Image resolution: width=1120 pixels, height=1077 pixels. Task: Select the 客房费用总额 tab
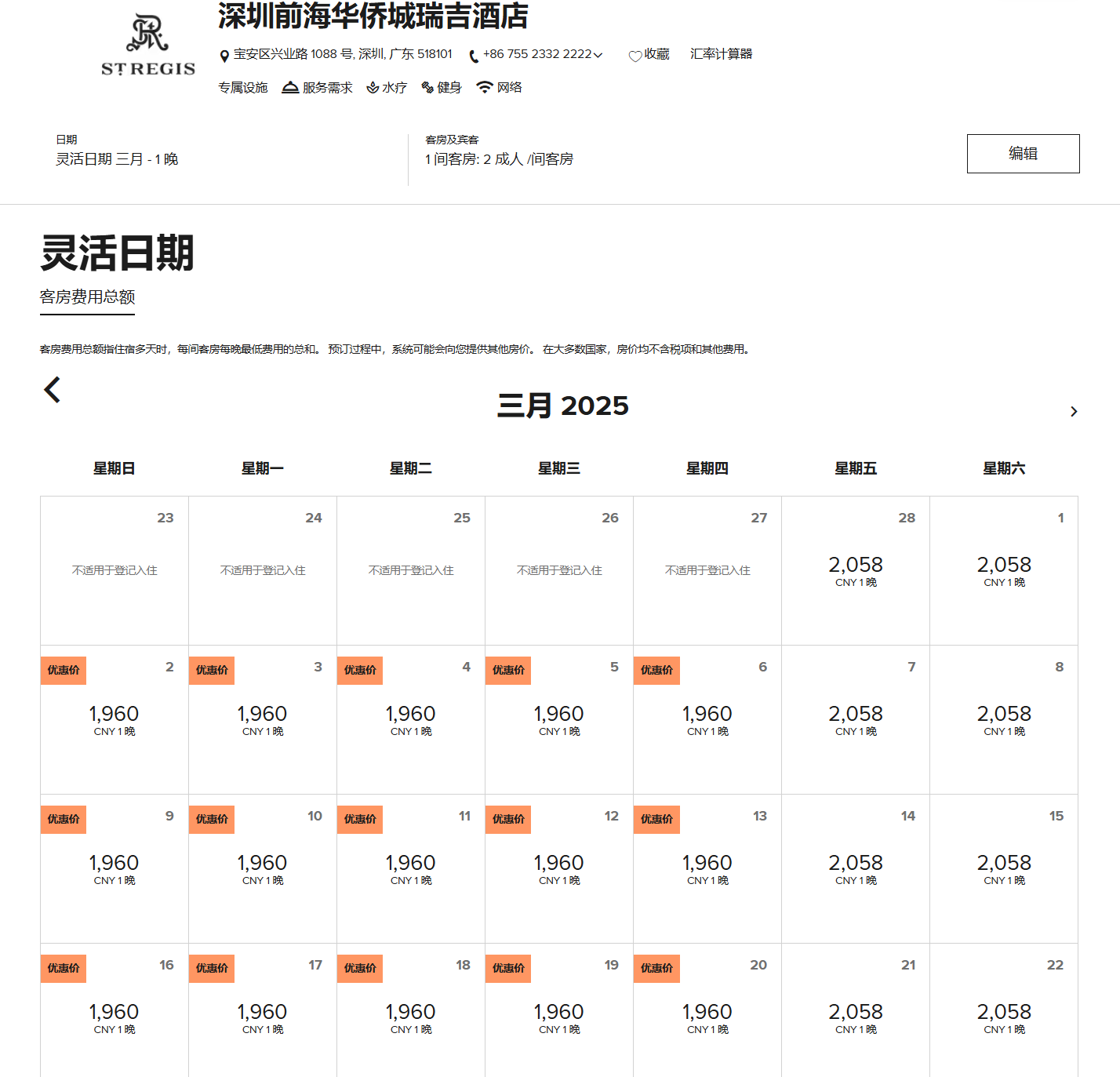[88, 298]
